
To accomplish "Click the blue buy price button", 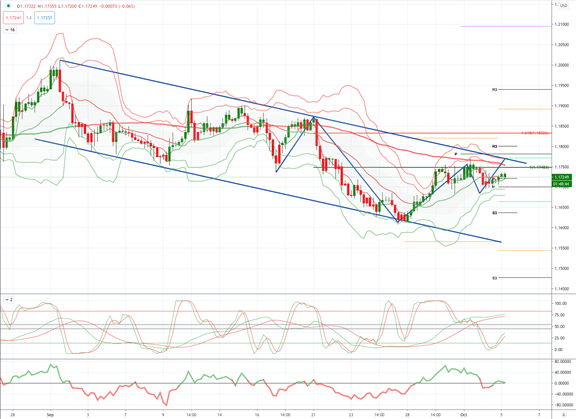I will (x=44, y=18).
